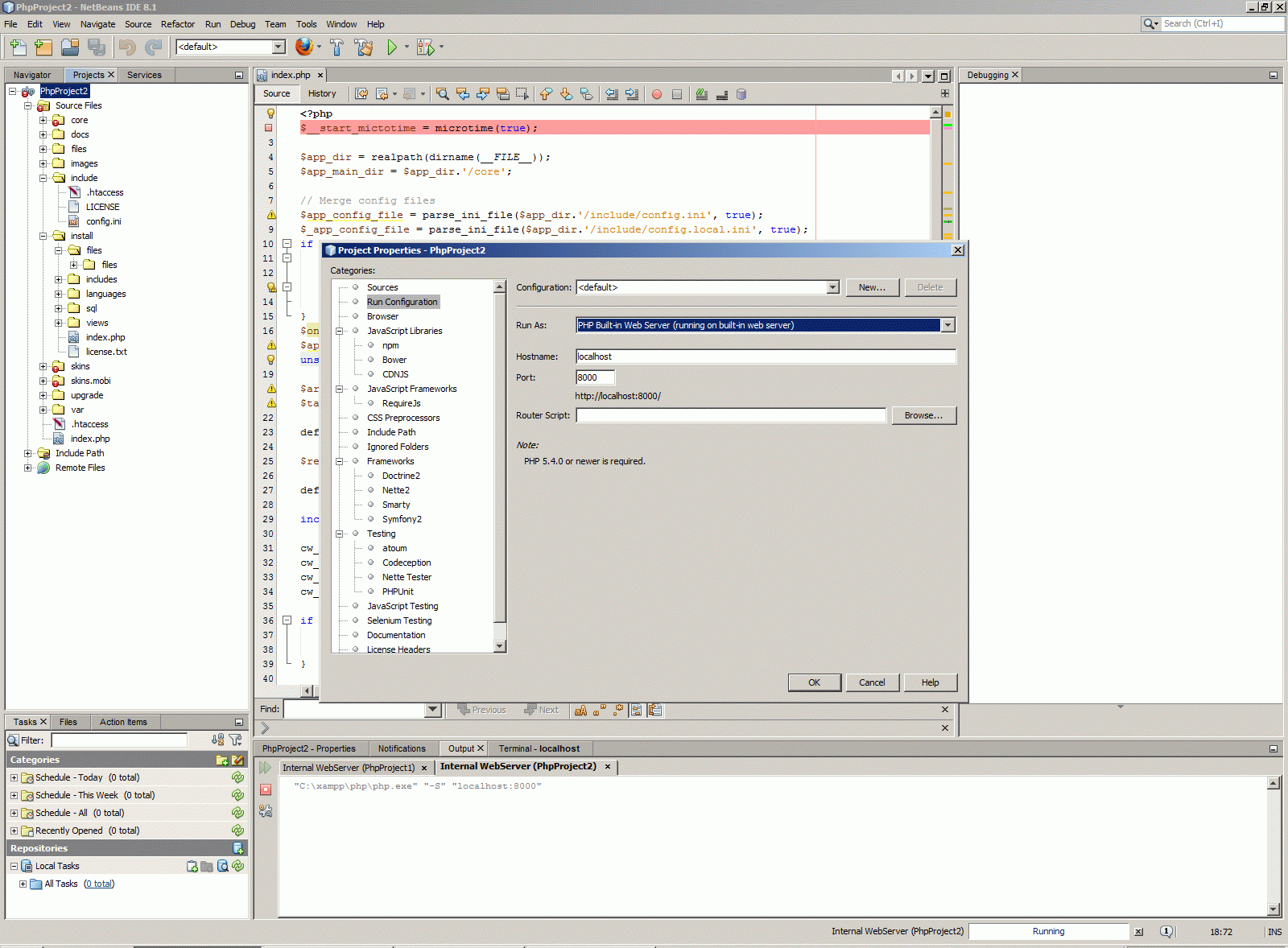Click the Search Task icon for Local Tasks
This screenshot has height=948, width=1288.
223,866
